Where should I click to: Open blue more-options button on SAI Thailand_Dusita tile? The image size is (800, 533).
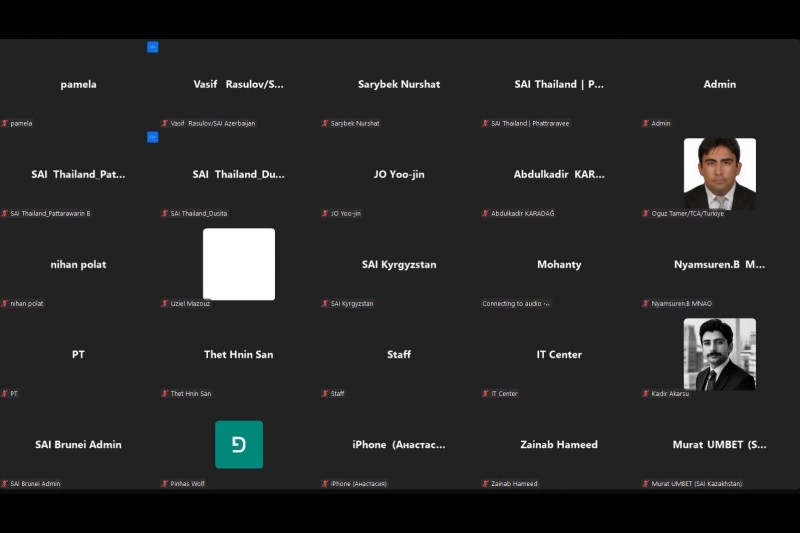coord(153,137)
